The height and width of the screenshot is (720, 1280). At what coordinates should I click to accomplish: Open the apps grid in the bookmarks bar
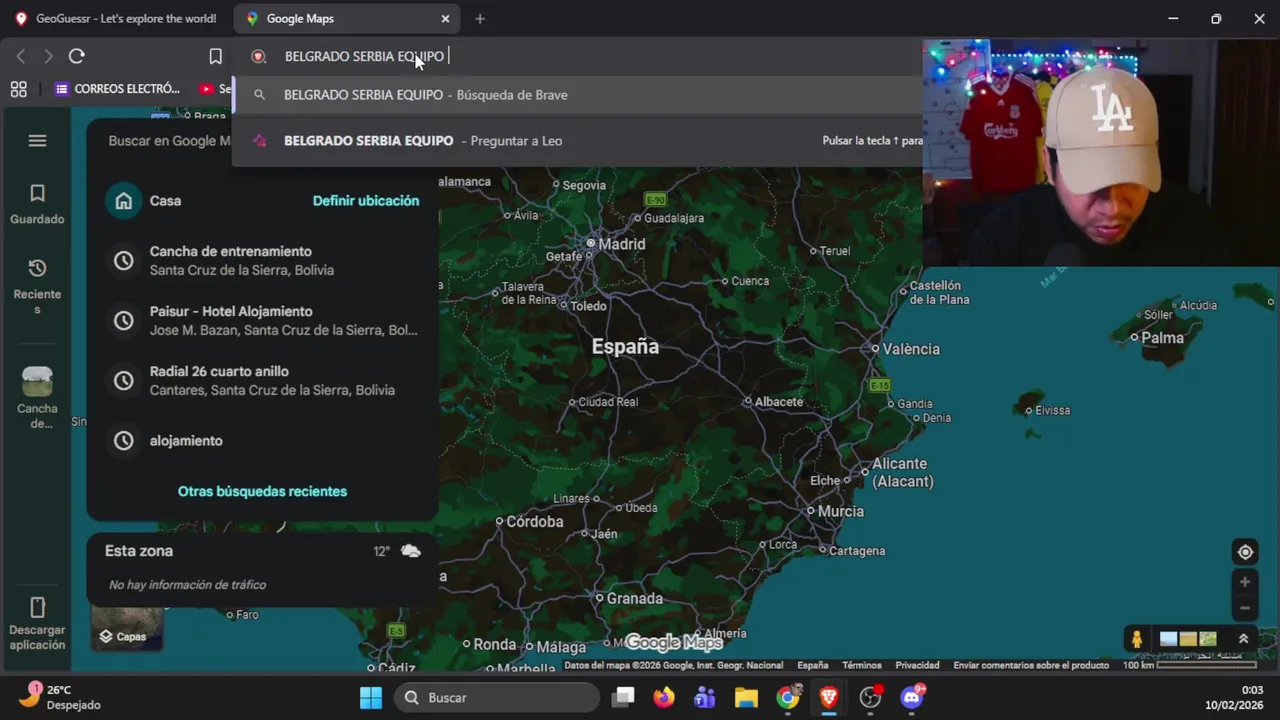coord(18,89)
